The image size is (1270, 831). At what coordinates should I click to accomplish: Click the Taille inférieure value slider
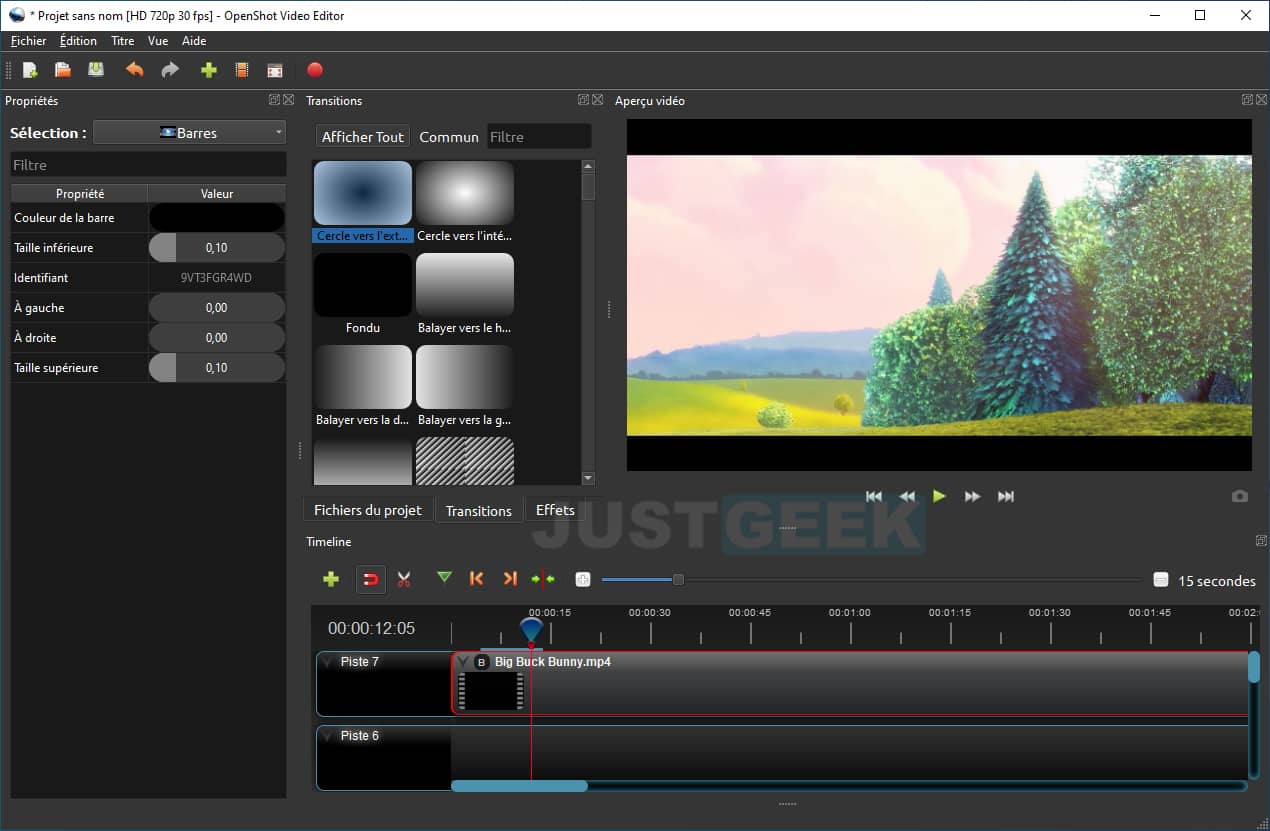coord(217,248)
